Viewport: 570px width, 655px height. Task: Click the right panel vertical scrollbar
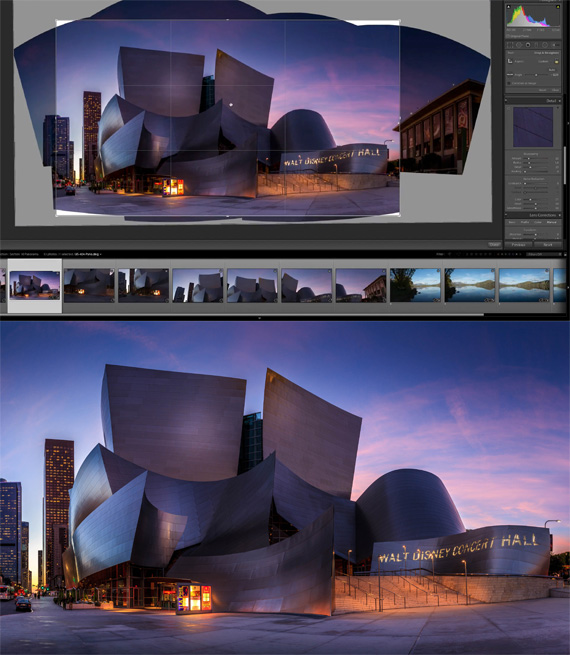[x=565, y=165]
